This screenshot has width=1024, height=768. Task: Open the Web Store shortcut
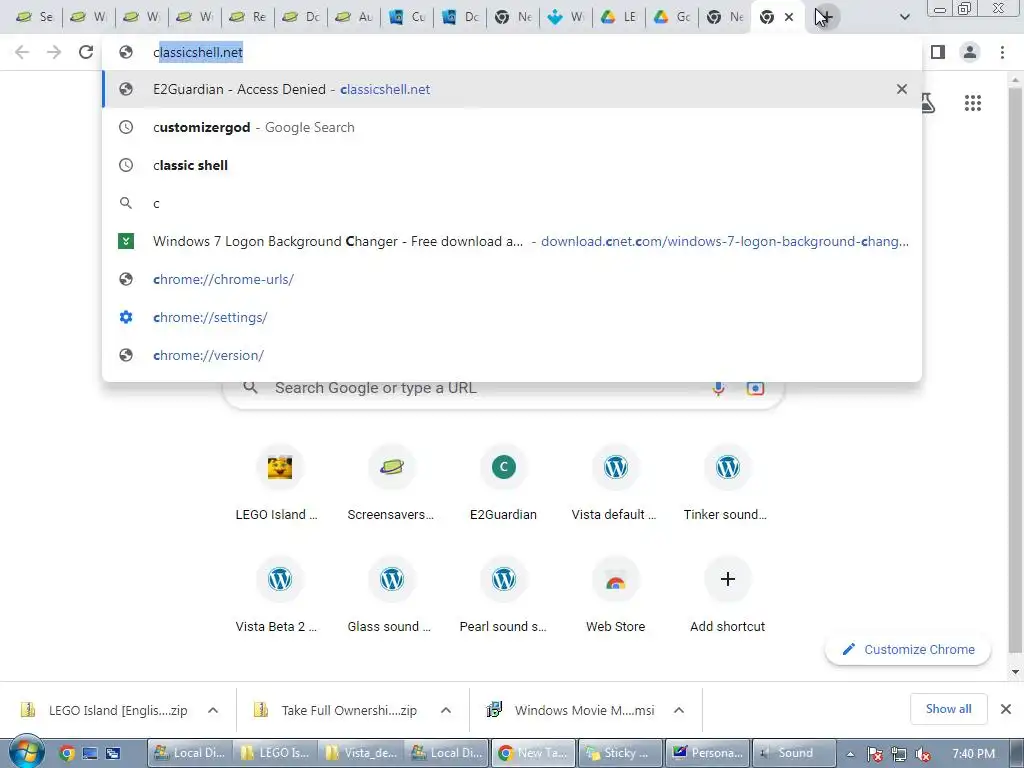(615, 596)
